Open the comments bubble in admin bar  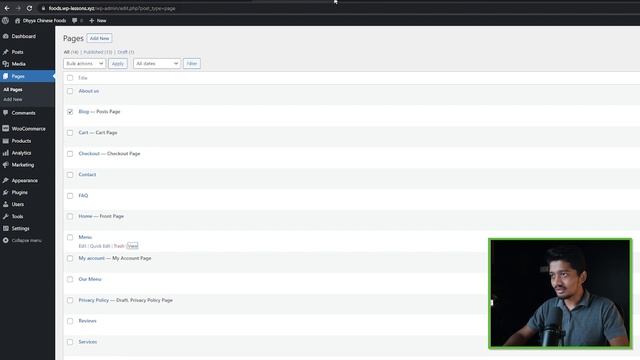click(x=74, y=20)
